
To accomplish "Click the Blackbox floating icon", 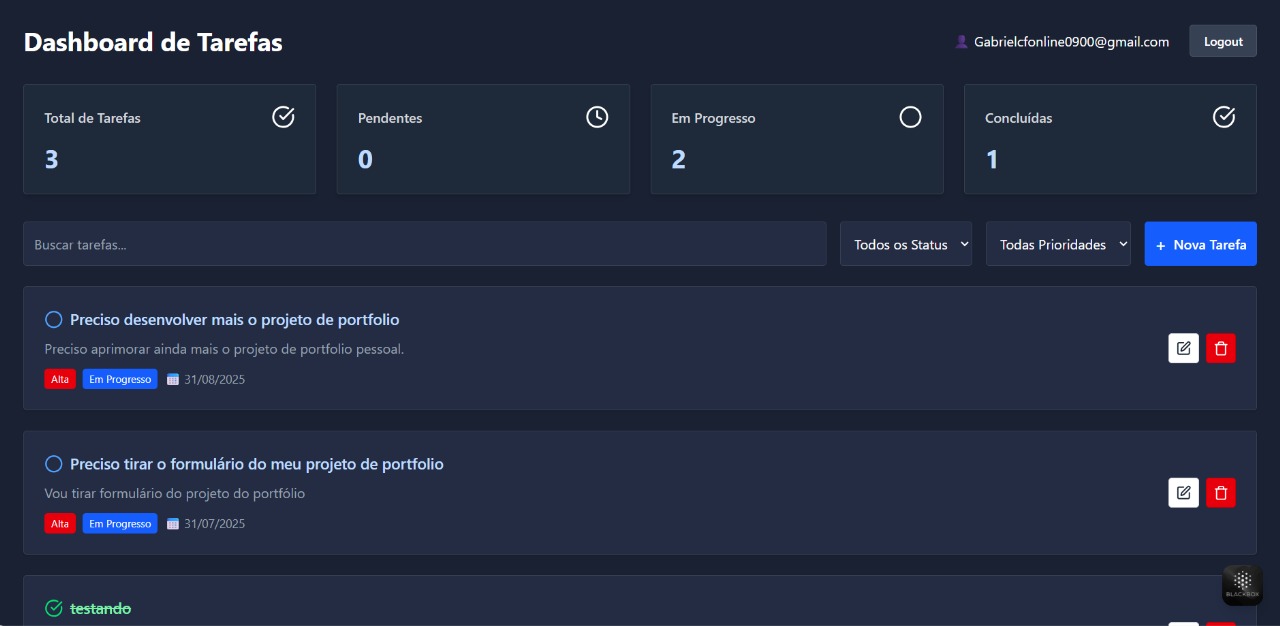I will 1242,584.
